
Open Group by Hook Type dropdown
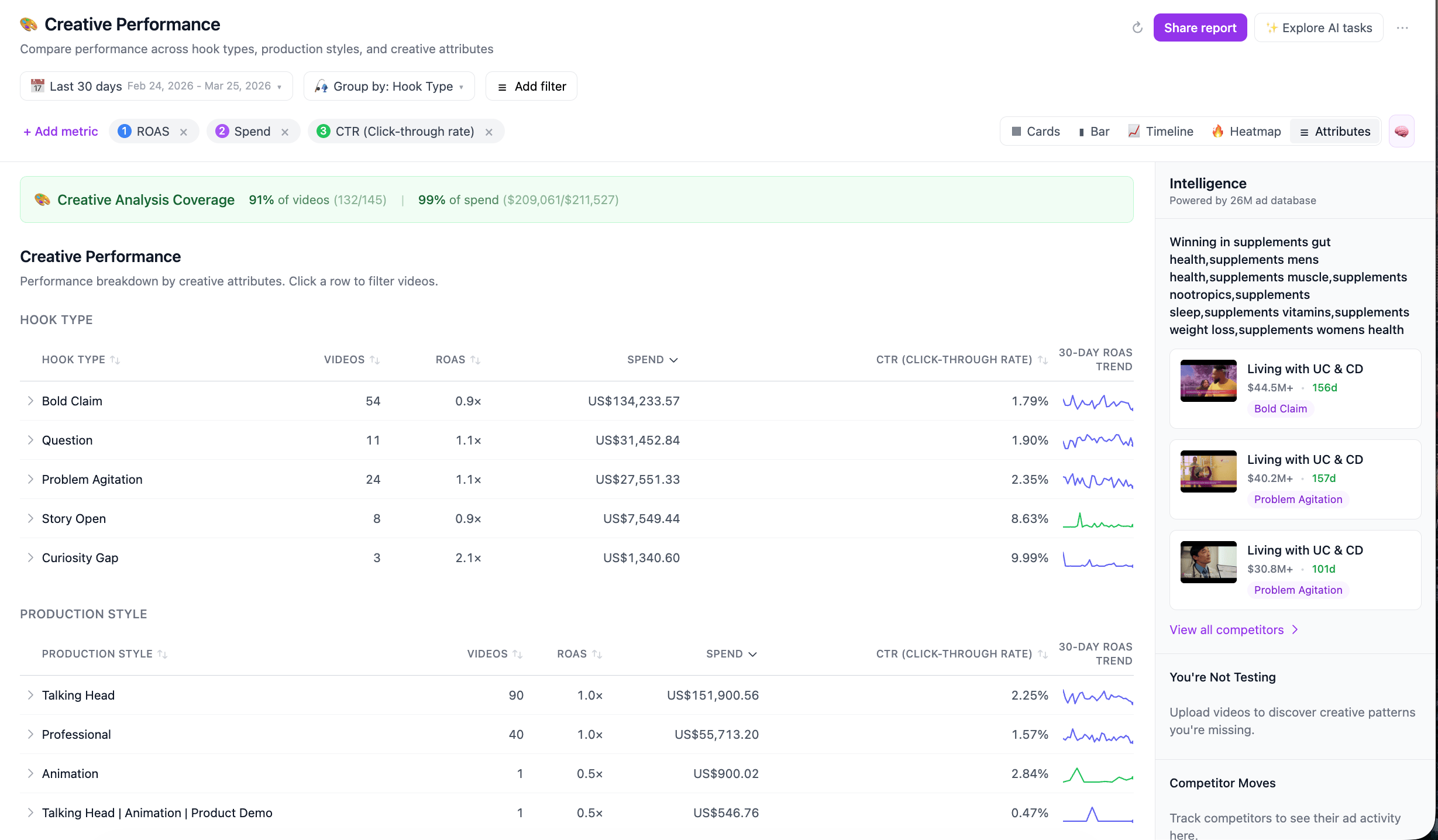point(389,86)
